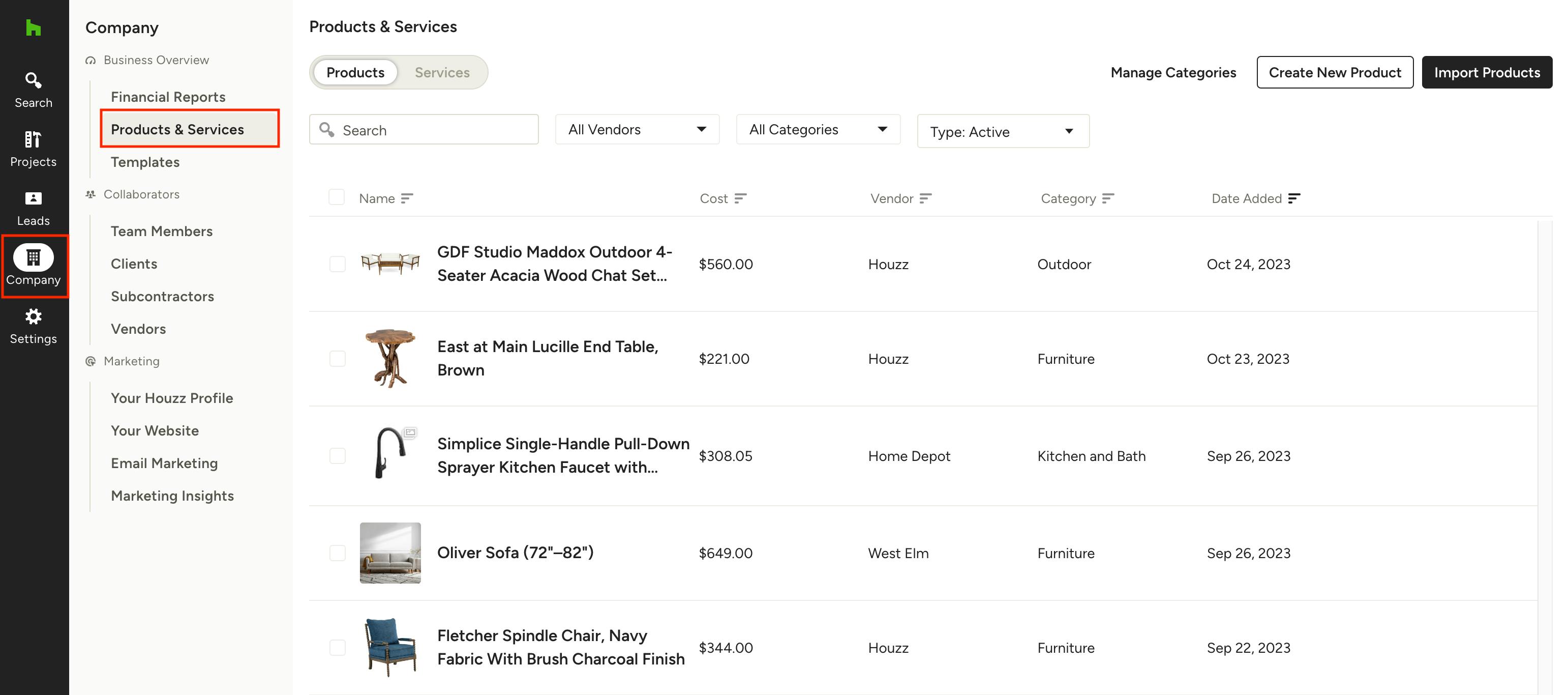Check the GDF Studio Maddox row checkbox
Screen dimensions: 1568x695
[x=337, y=264]
